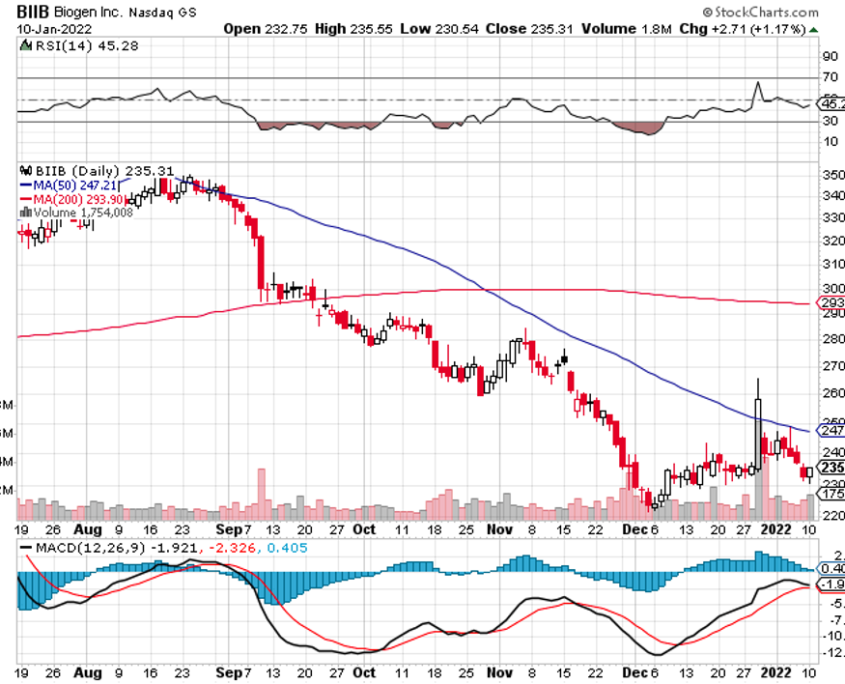Click the black MACD legend line marker
This screenshot has height=684, width=845.
click(26, 548)
